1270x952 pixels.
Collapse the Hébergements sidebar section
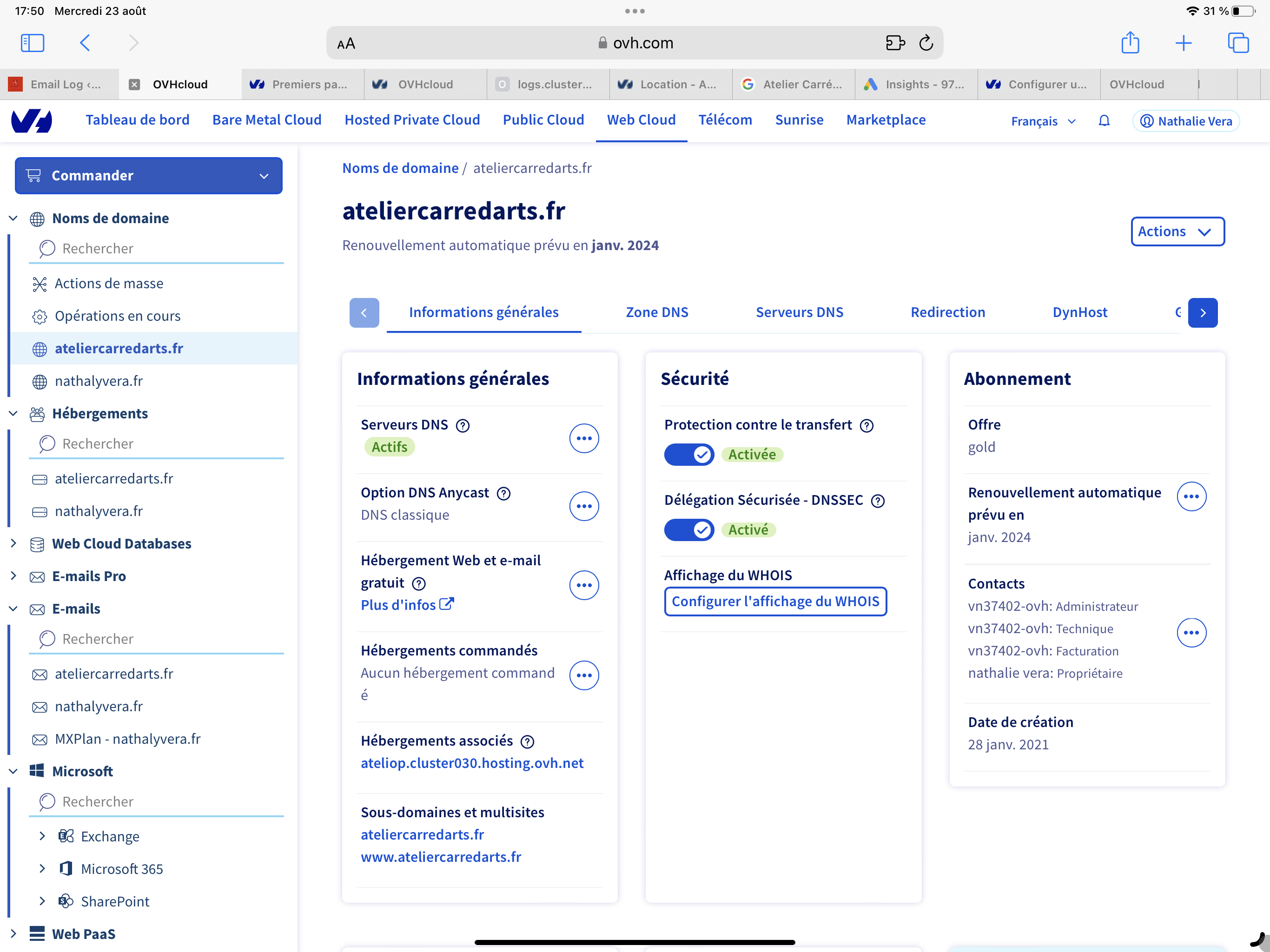14,413
